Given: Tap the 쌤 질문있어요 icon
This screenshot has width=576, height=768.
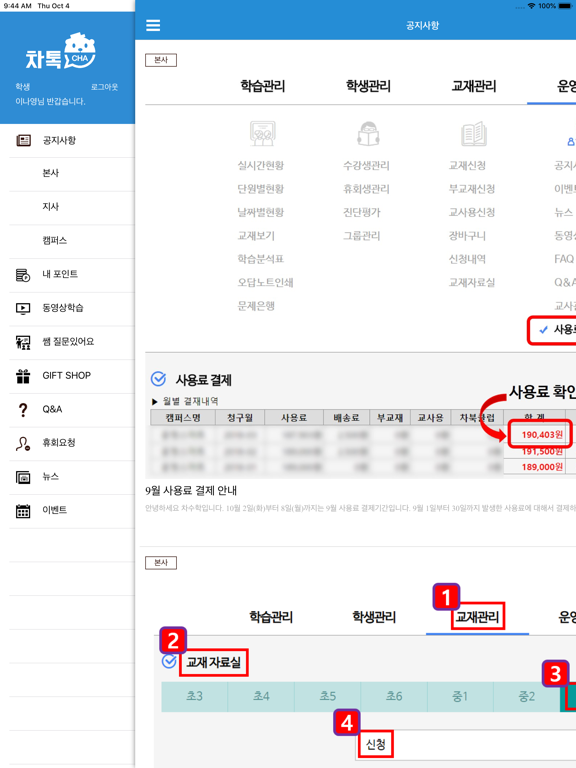Looking at the screenshot, I should [x=23, y=342].
